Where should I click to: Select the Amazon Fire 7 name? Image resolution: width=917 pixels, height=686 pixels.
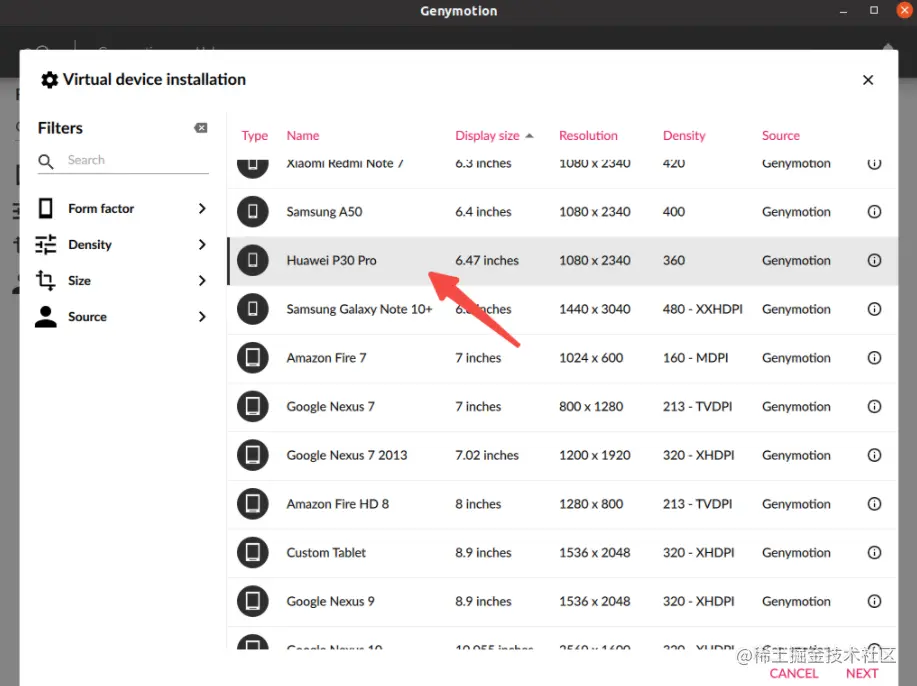326,358
